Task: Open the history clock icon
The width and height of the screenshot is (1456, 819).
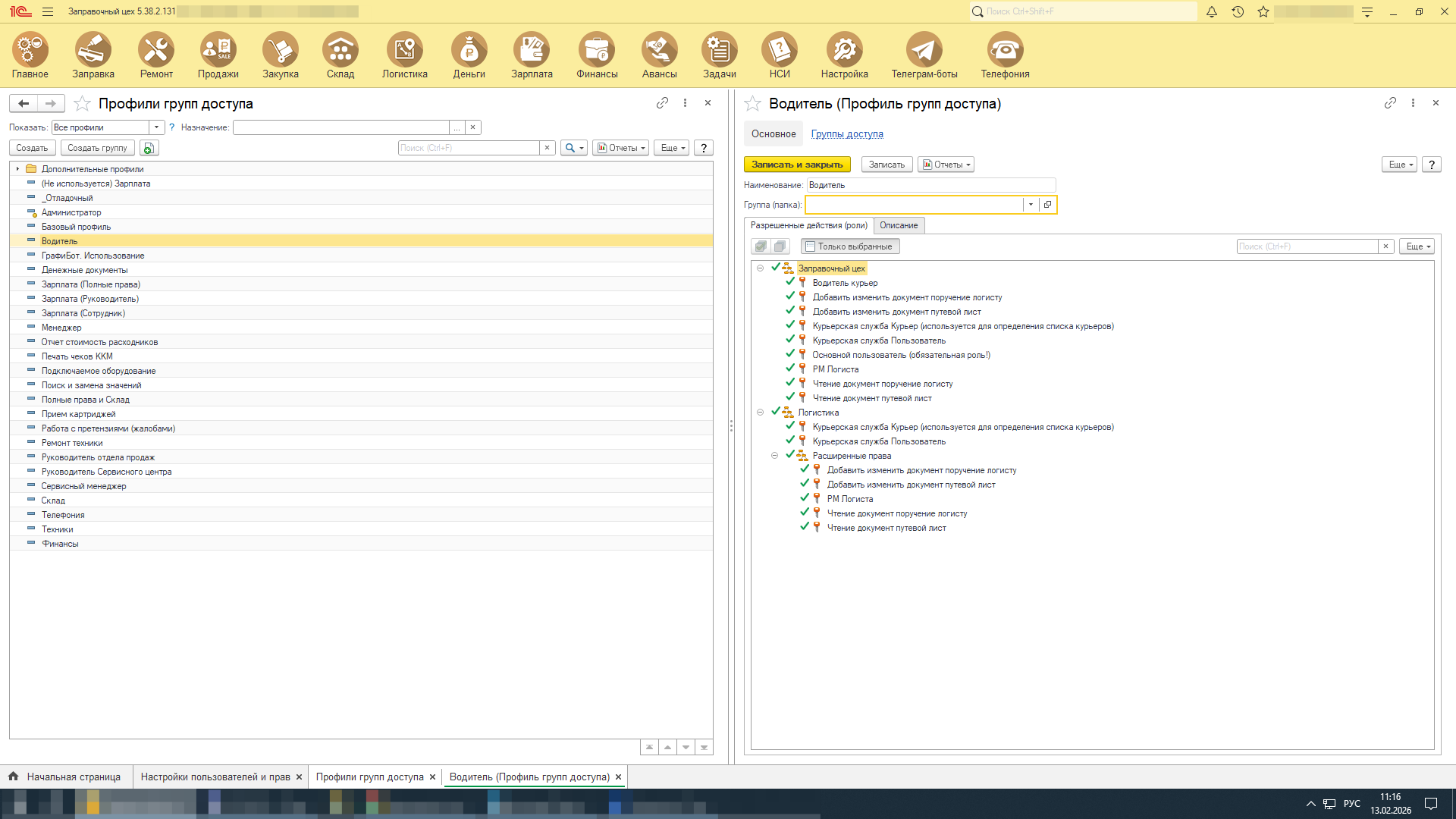Action: (x=1238, y=11)
